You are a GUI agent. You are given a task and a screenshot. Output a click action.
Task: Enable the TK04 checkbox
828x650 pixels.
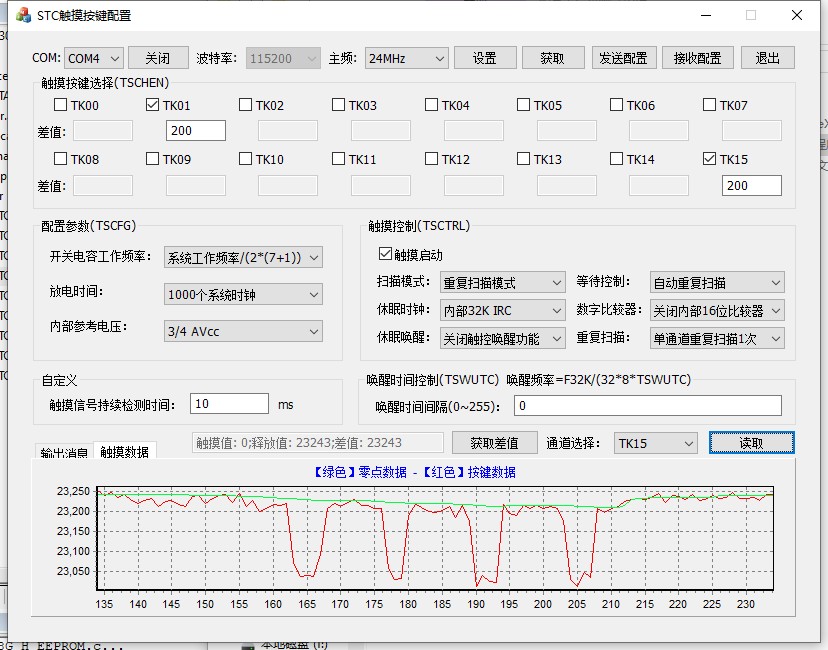431,105
